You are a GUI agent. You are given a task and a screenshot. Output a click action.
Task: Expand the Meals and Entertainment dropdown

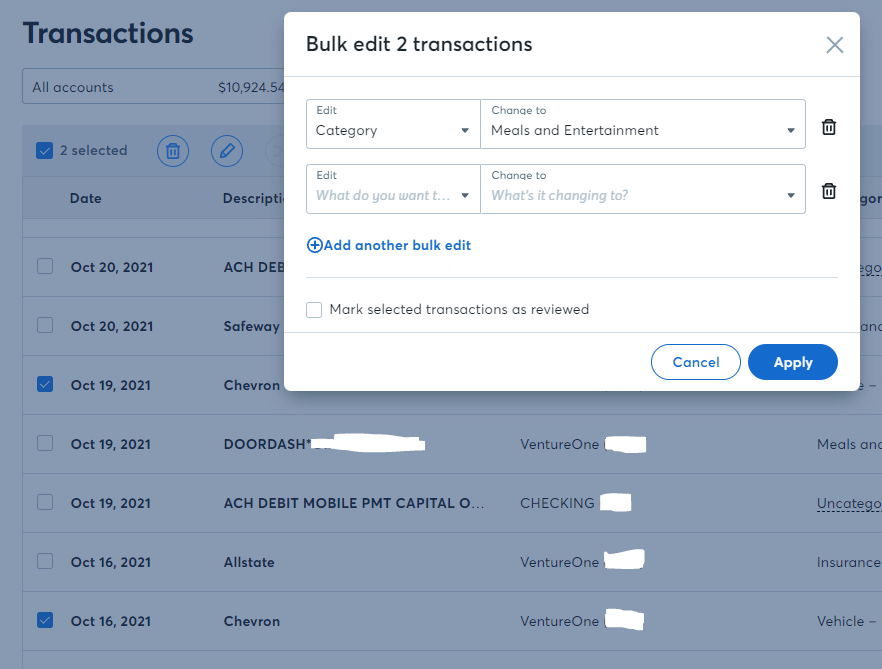pos(643,124)
